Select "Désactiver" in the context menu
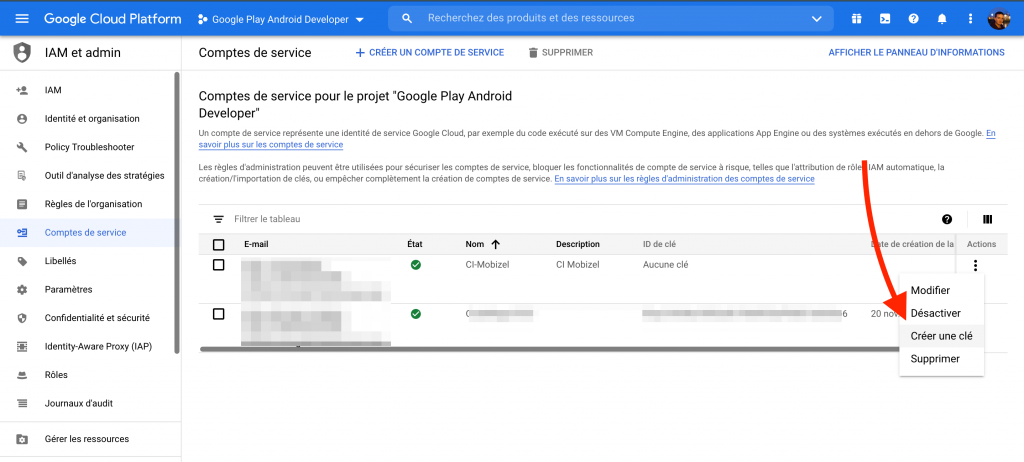1024x462 pixels. pyautogui.click(x=935, y=313)
